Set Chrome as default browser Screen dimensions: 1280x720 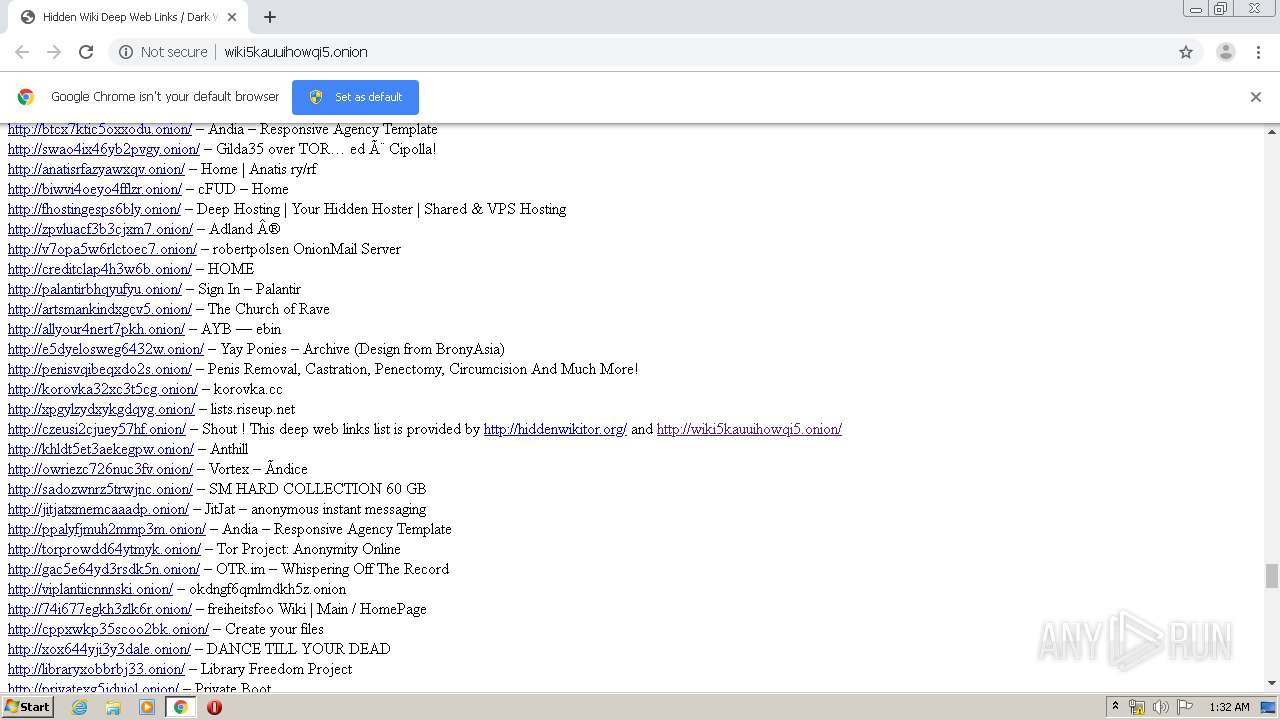coord(355,97)
